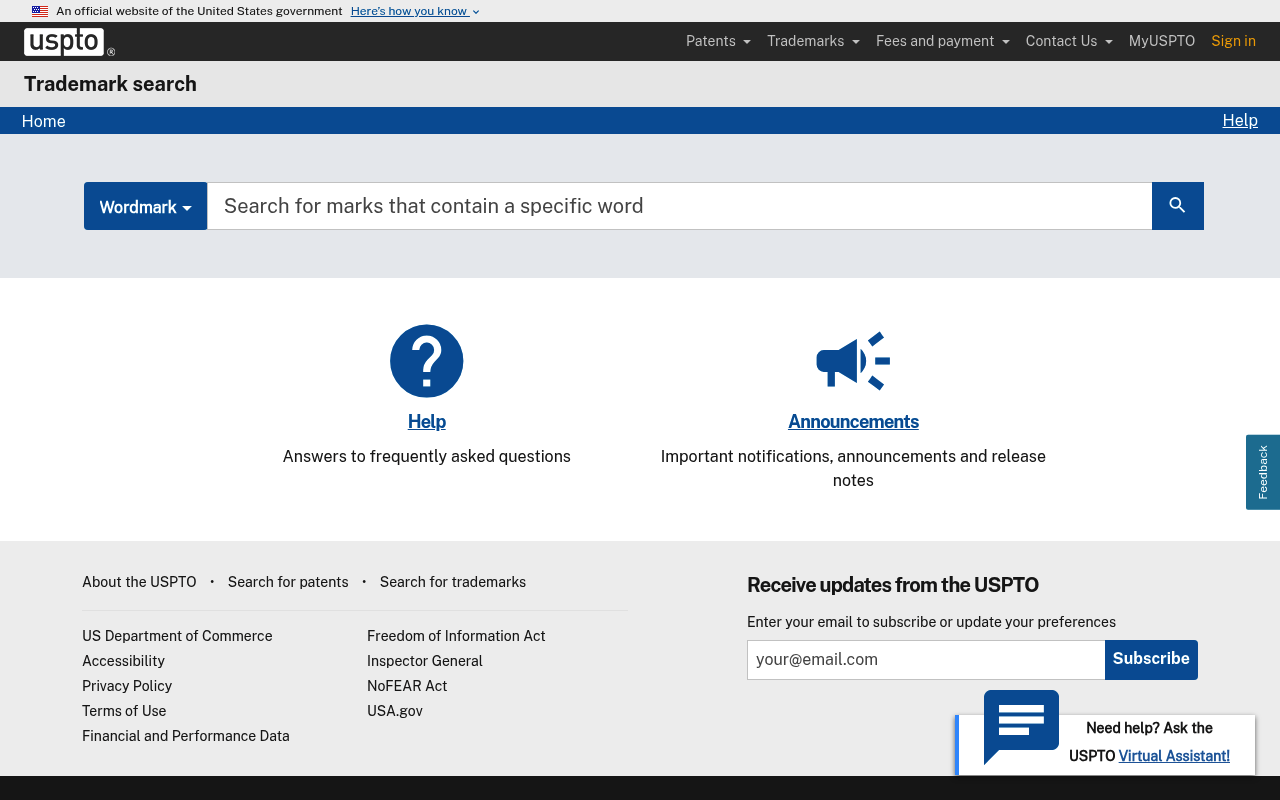
Task: Open the Feedback side tab
Action: pos(1263,472)
